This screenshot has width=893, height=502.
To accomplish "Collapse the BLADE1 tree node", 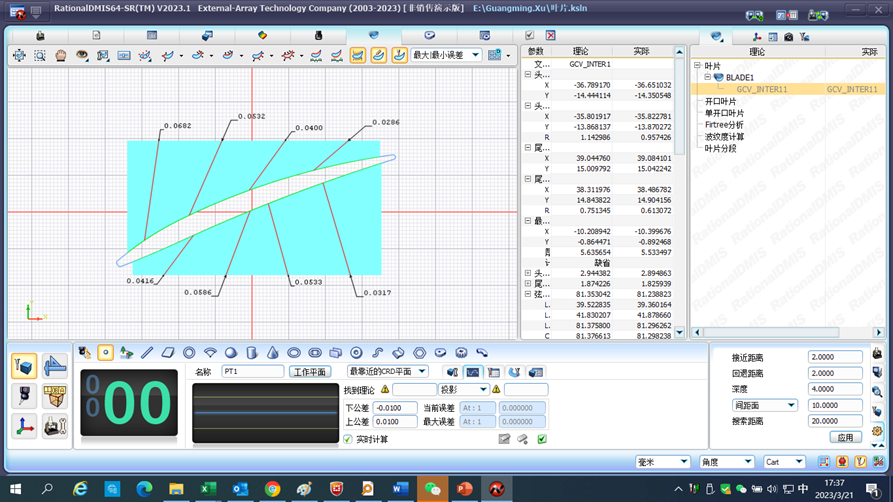I will pyautogui.click(x=707, y=77).
